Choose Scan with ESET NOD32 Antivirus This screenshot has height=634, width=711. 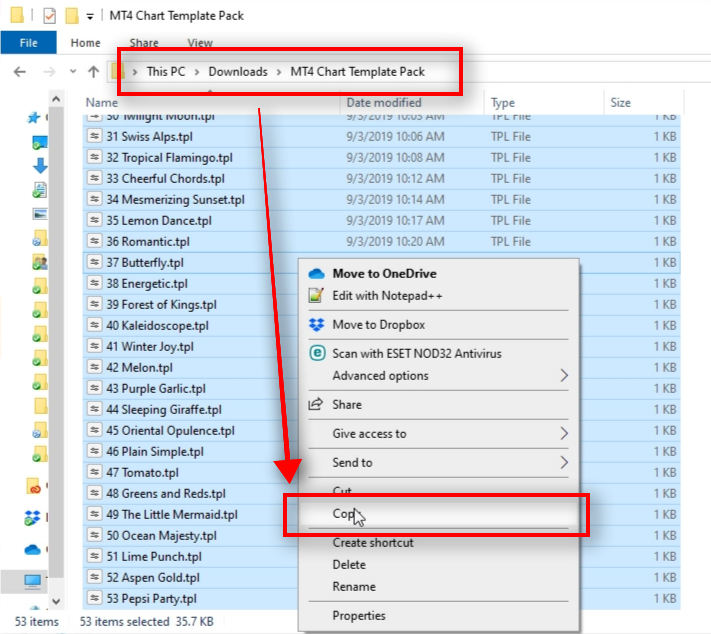click(438, 353)
